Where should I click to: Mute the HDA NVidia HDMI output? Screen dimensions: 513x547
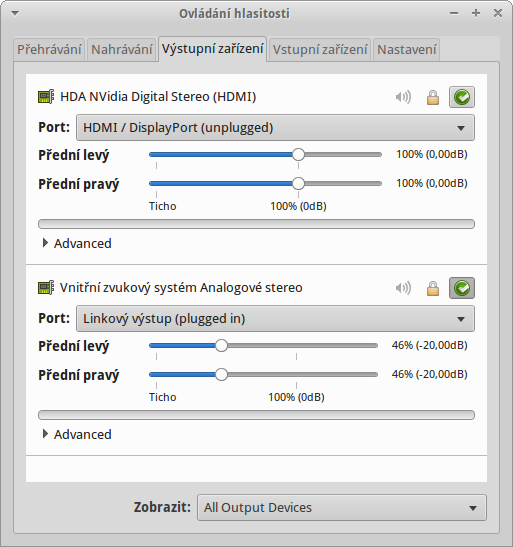click(x=403, y=97)
